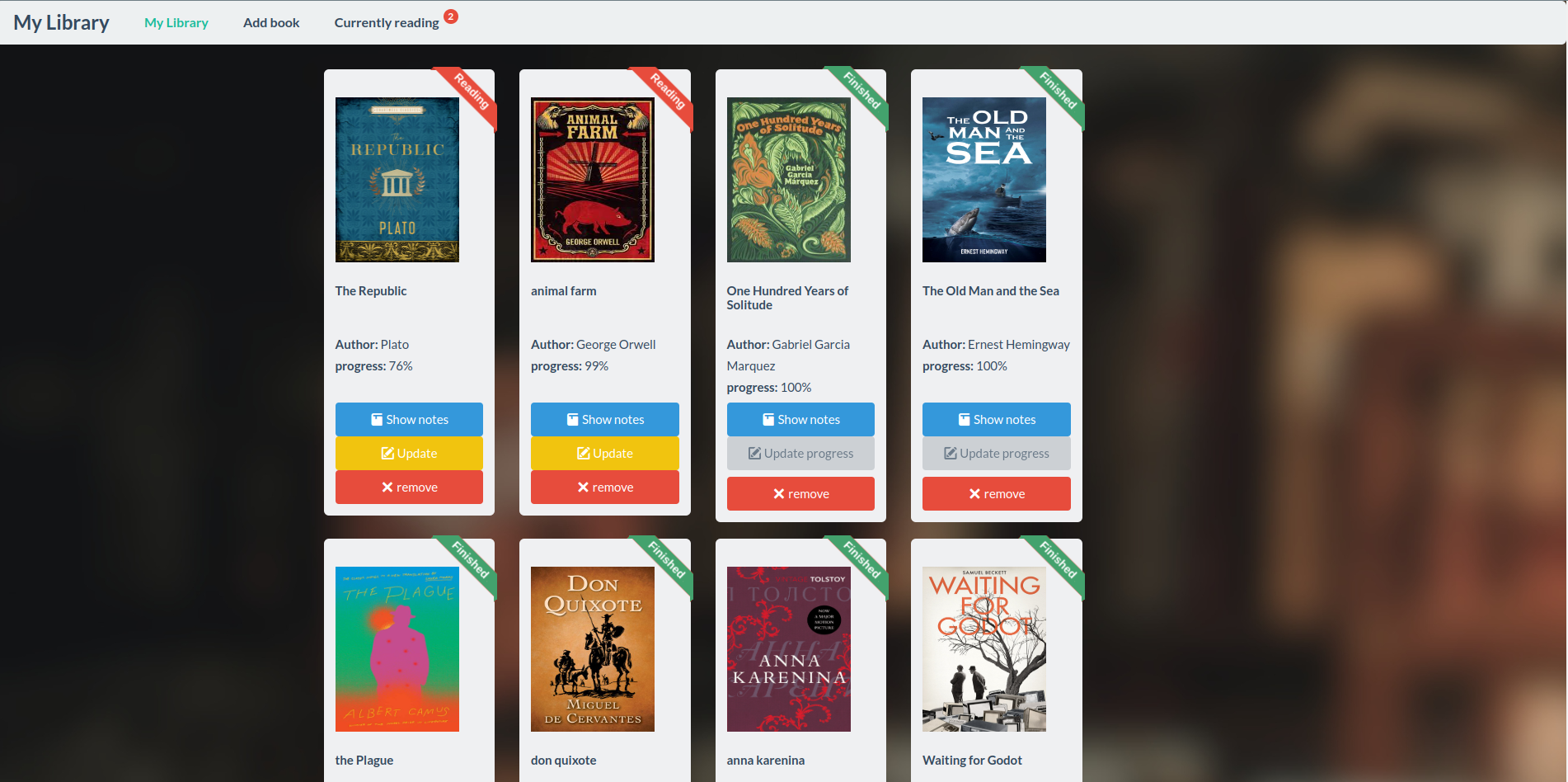Click the title text 'don quixote'

(x=564, y=761)
